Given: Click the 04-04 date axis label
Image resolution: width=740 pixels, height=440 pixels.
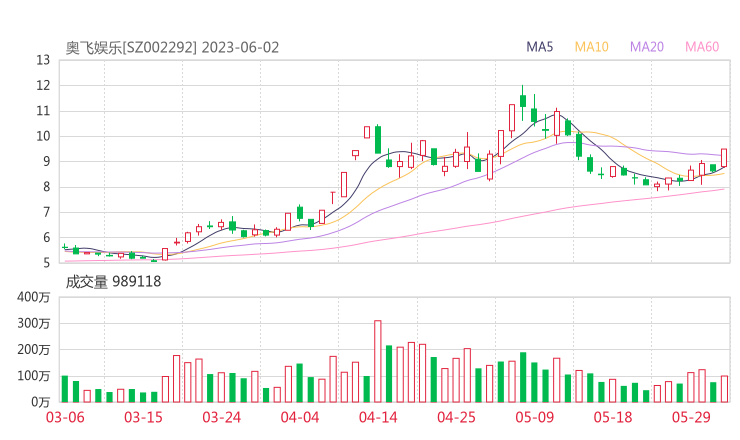Looking at the screenshot, I should point(300,417).
